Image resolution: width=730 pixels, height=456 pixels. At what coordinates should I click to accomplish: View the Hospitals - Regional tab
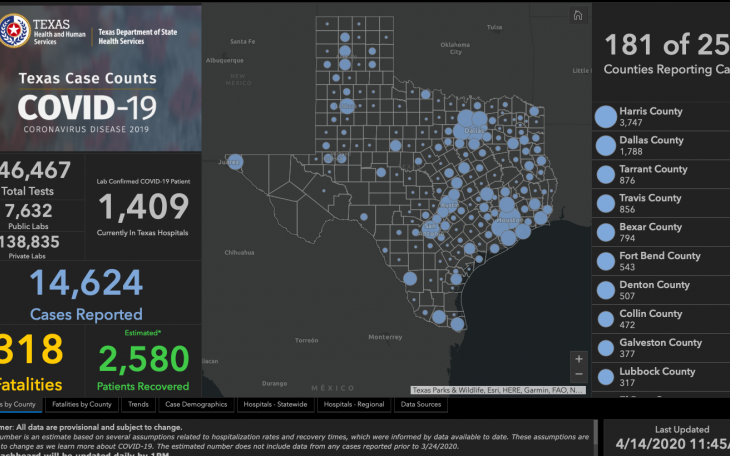[353, 405]
